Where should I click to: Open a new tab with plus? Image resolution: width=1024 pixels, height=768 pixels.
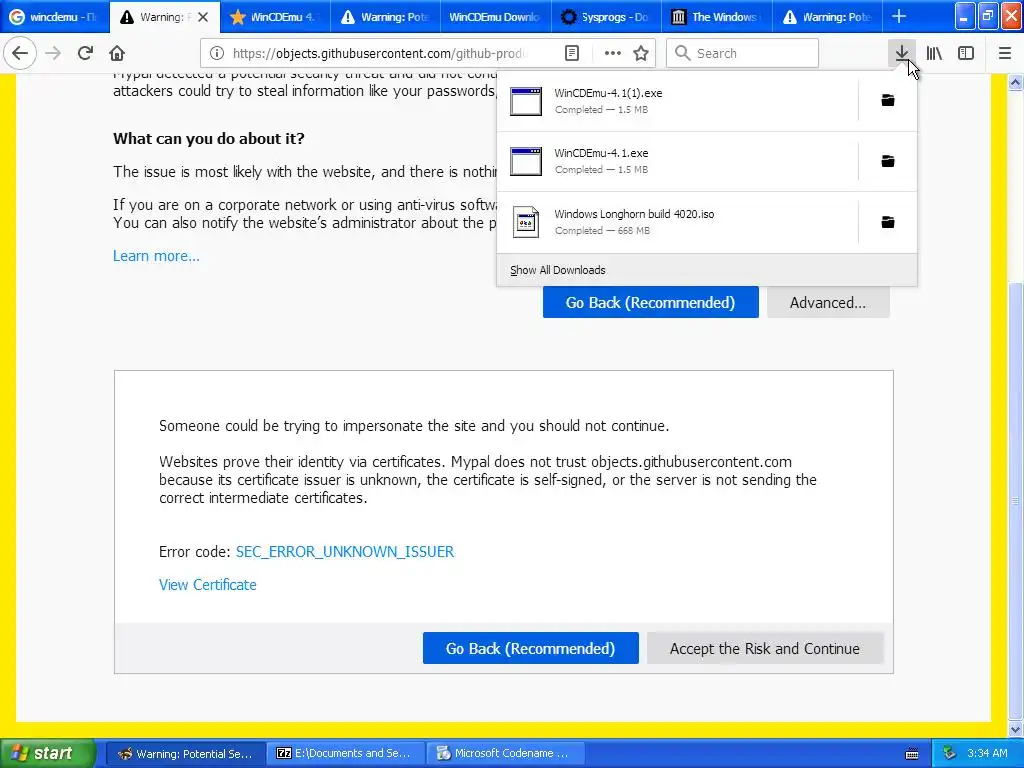899,17
